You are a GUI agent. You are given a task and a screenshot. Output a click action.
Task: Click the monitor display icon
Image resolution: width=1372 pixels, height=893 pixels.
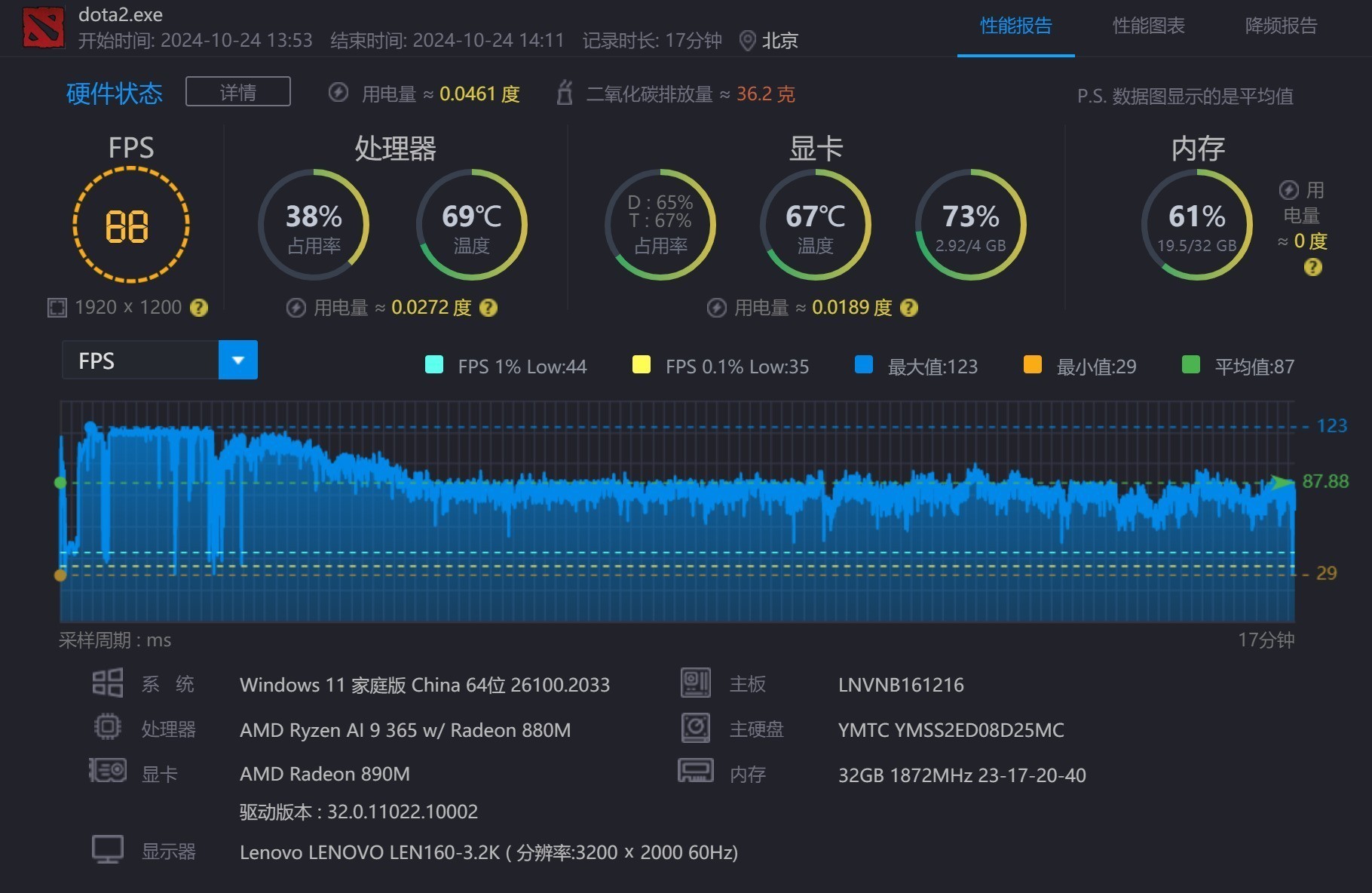tap(107, 849)
